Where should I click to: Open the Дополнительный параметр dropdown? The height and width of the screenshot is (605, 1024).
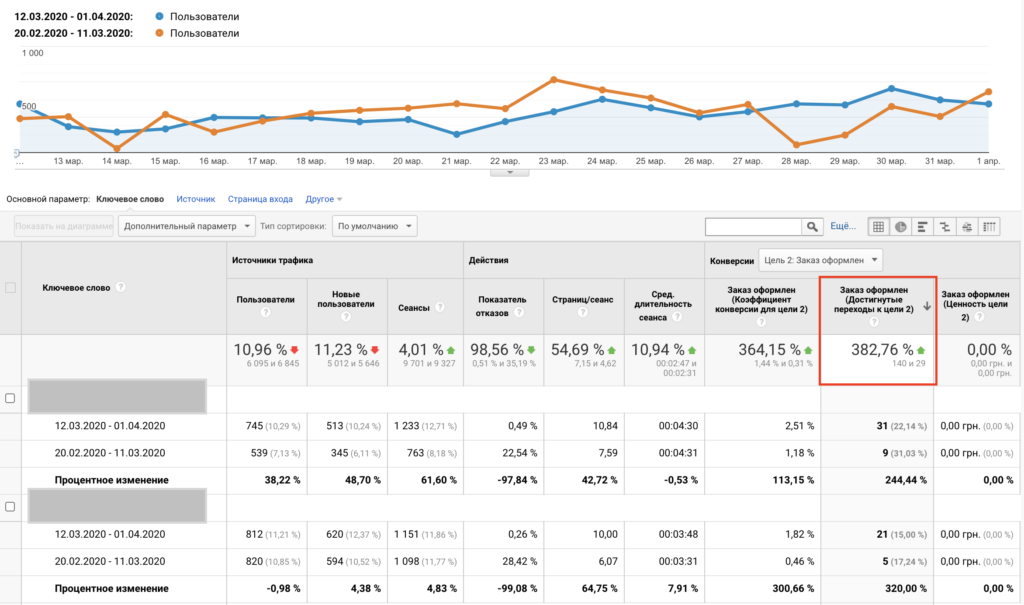pos(186,226)
